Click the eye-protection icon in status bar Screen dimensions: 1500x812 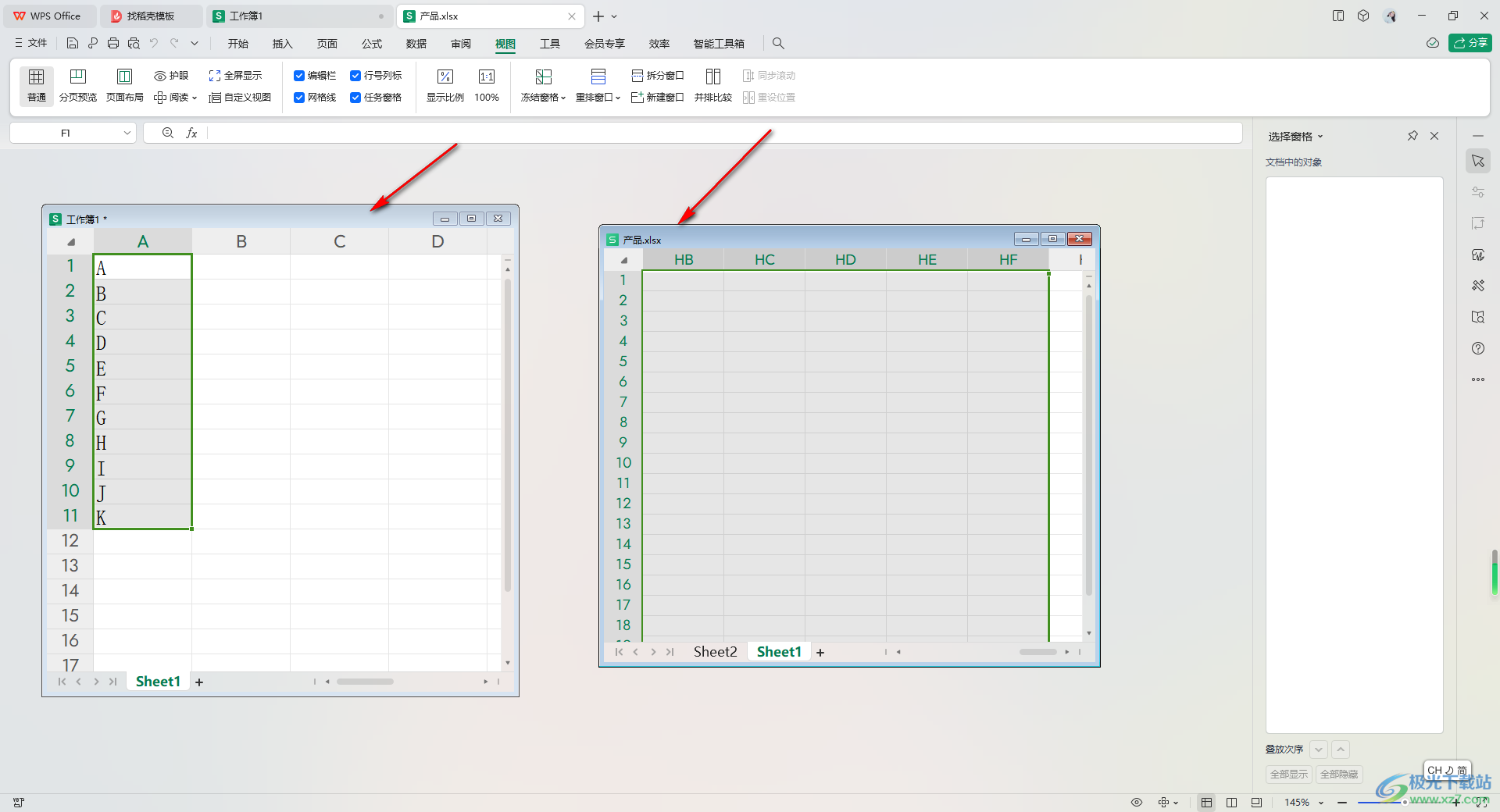(1137, 803)
